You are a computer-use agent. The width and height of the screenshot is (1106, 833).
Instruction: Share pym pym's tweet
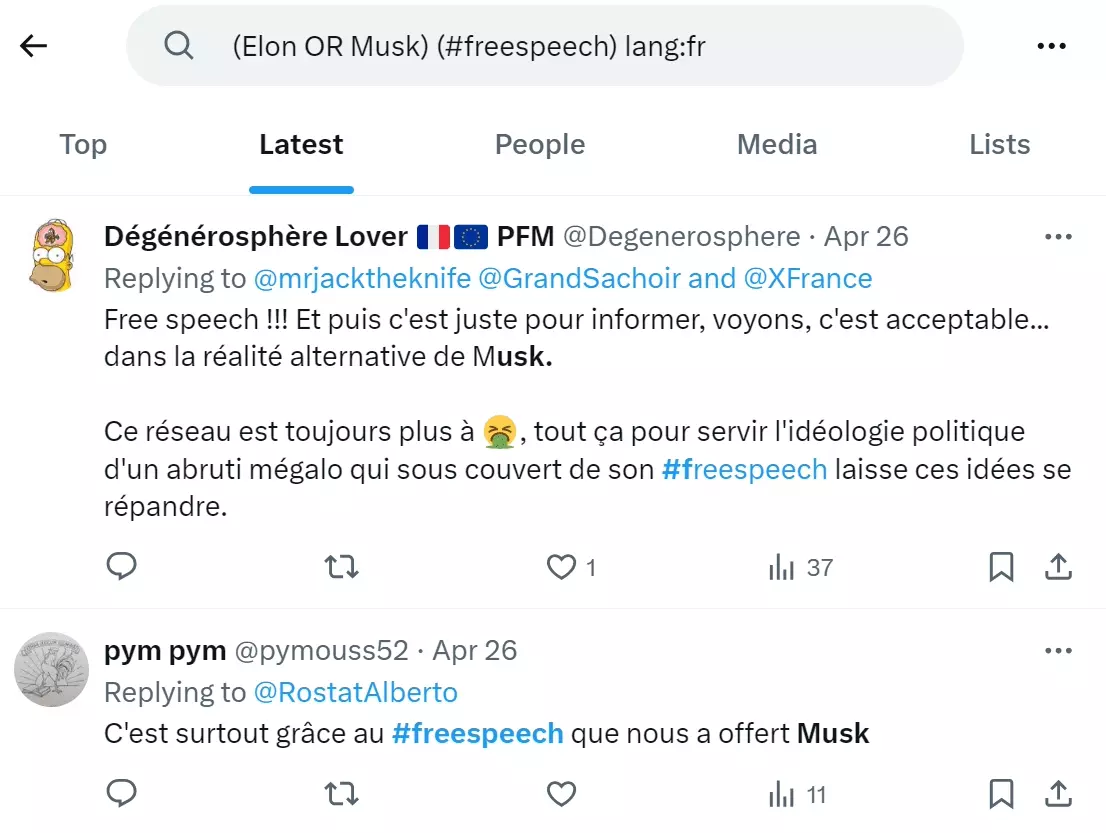(x=1058, y=793)
